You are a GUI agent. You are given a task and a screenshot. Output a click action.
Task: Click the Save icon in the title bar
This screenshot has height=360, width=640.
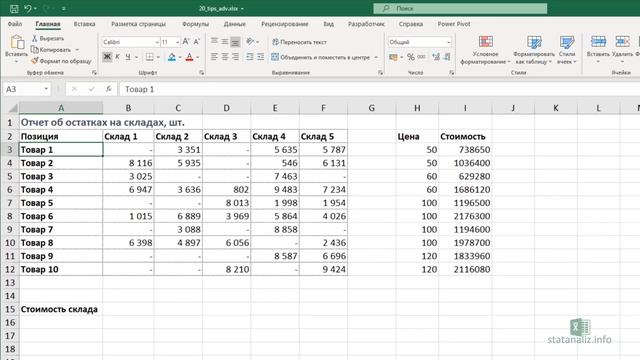pyautogui.click(x=14, y=8)
